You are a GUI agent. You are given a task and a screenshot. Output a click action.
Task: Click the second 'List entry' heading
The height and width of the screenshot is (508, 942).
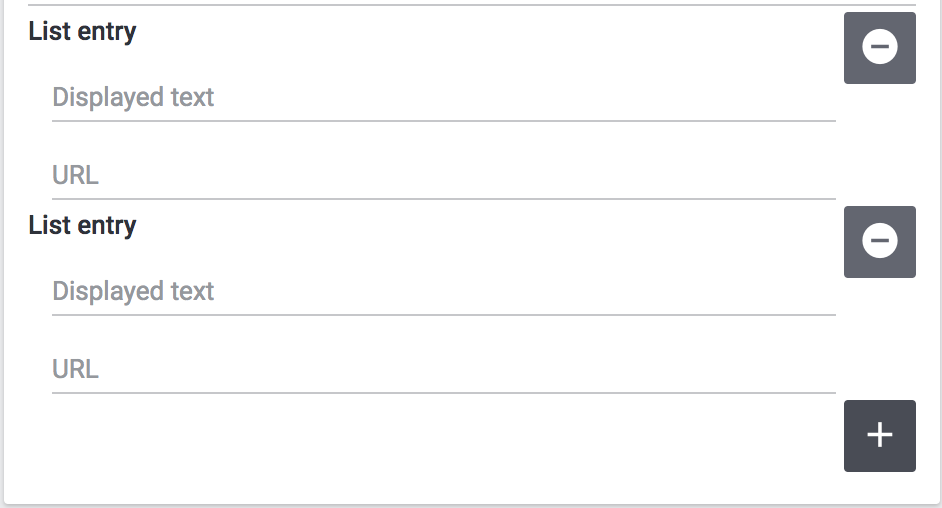point(82,226)
